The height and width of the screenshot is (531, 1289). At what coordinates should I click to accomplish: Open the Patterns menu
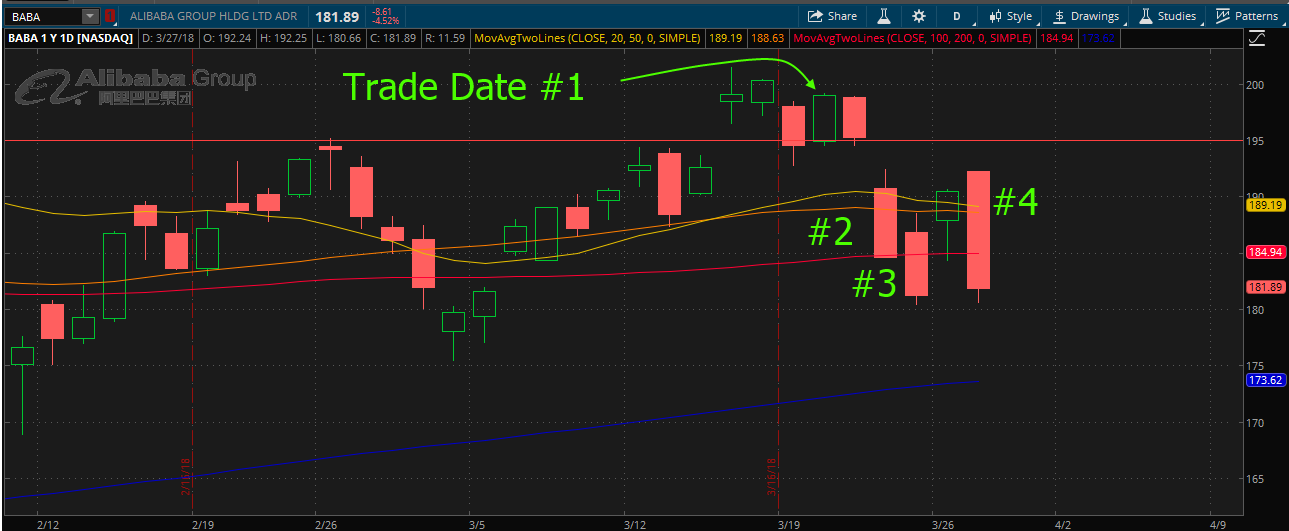(x=1247, y=16)
